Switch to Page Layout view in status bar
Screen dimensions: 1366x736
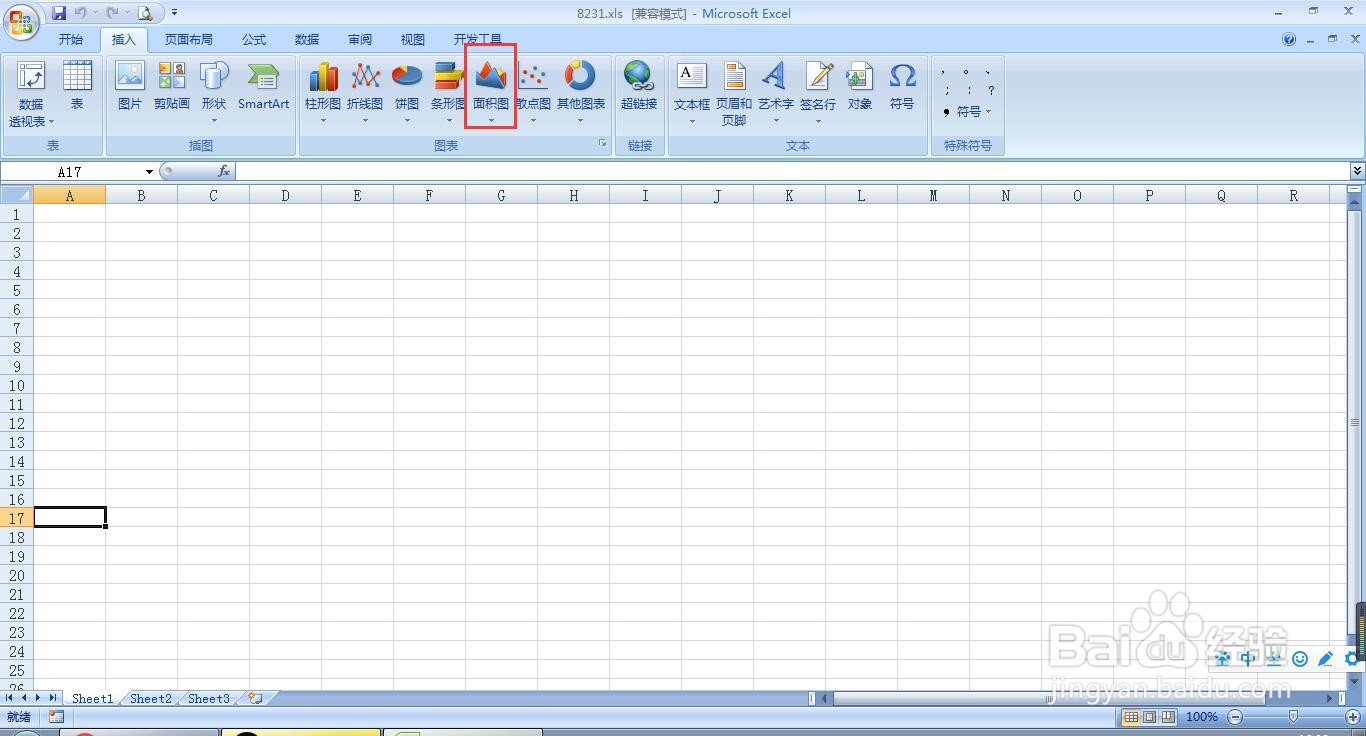click(1149, 717)
